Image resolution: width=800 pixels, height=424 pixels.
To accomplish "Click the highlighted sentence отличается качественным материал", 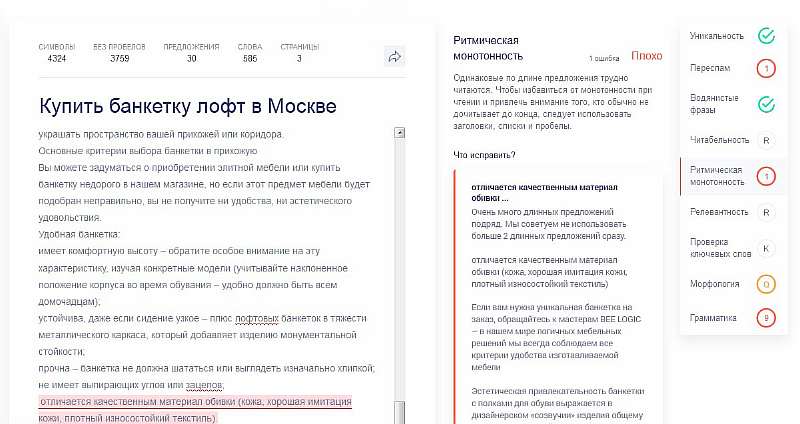I will 195,410.
